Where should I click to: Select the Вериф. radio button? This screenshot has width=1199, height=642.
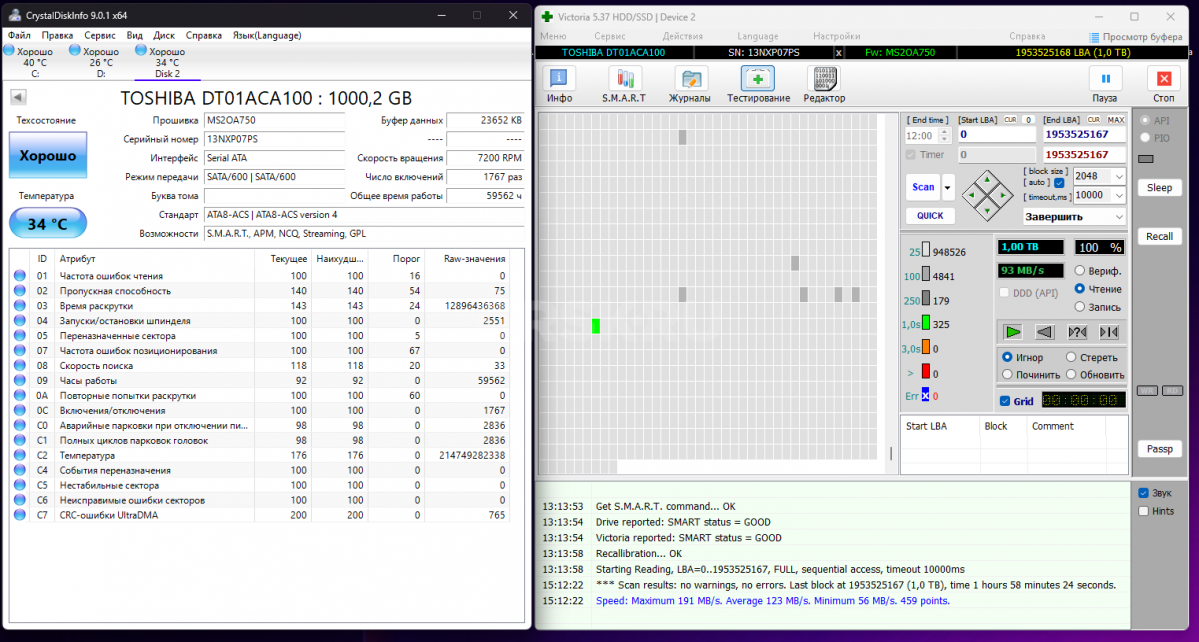(x=1080, y=271)
